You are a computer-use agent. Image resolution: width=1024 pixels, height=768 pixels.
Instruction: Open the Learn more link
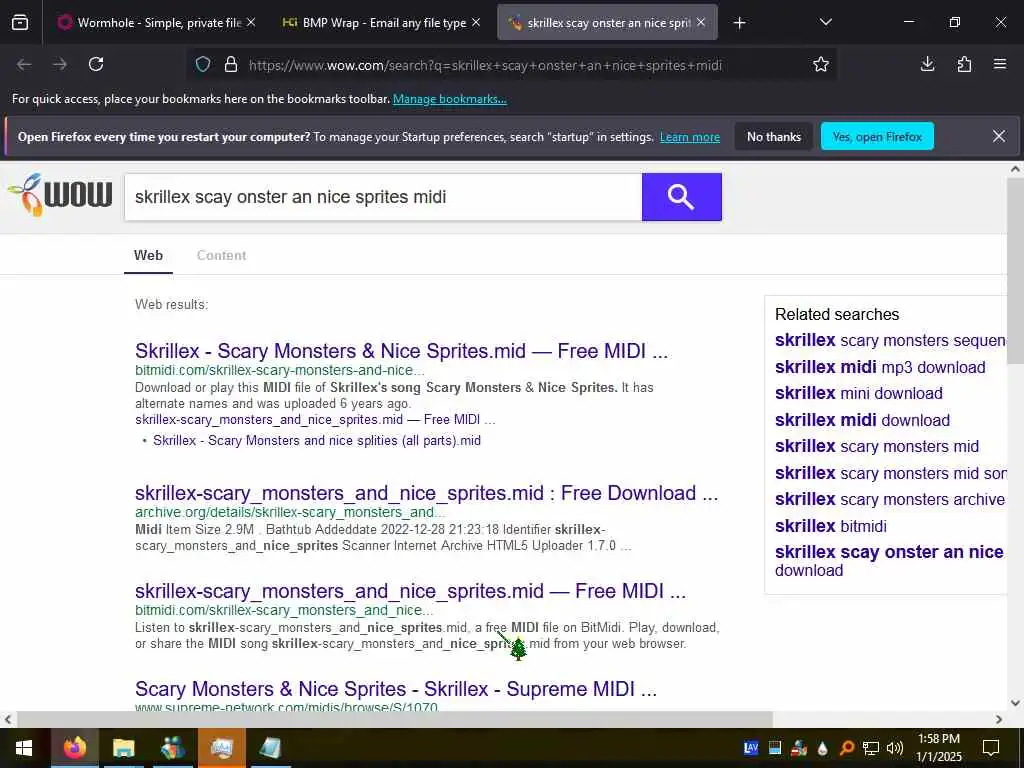(x=690, y=137)
